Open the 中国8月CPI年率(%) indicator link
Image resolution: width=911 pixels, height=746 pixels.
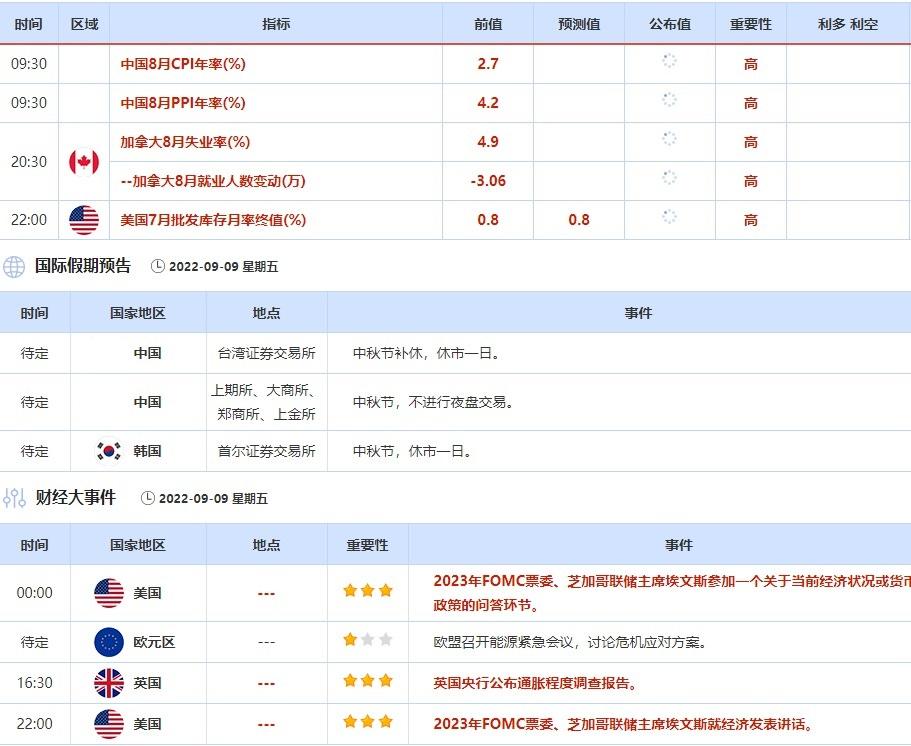coord(183,64)
